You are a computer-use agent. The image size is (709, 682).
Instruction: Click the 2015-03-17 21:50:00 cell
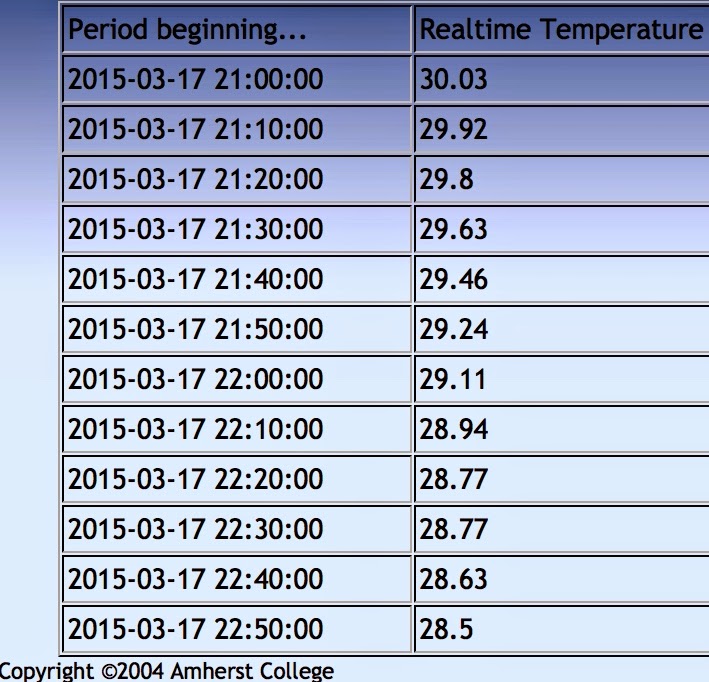237,329
